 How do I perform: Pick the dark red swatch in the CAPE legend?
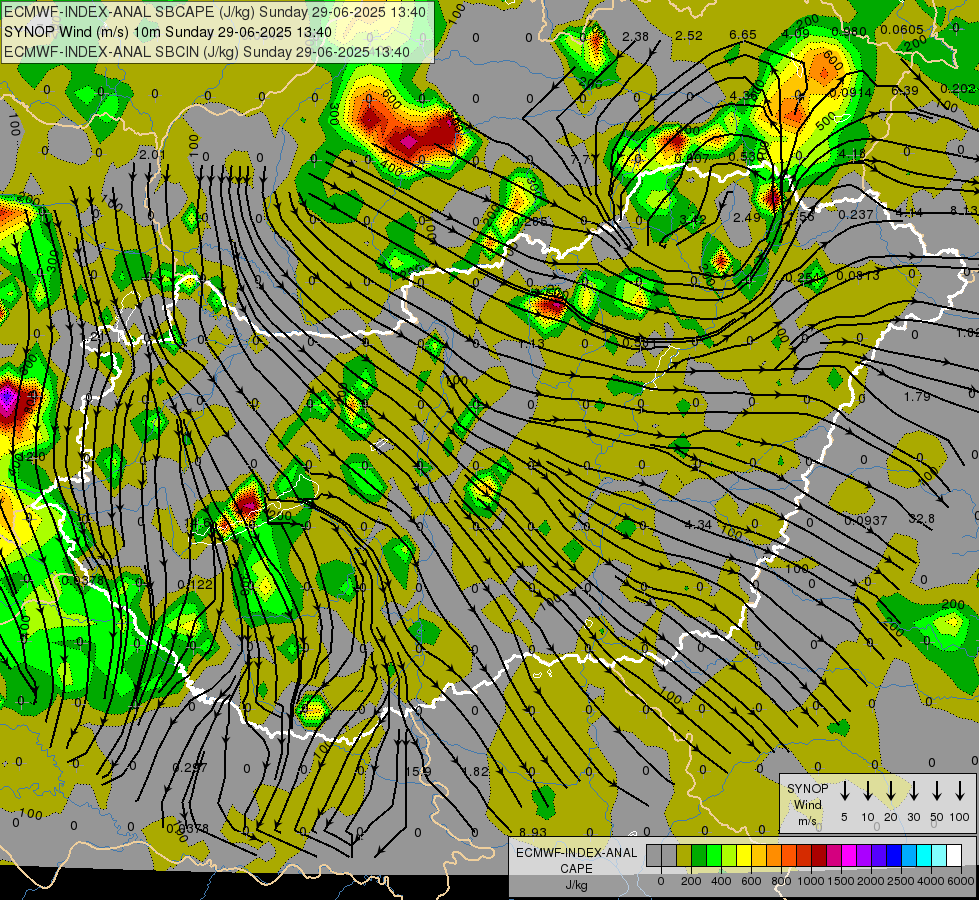pos(819,855)
